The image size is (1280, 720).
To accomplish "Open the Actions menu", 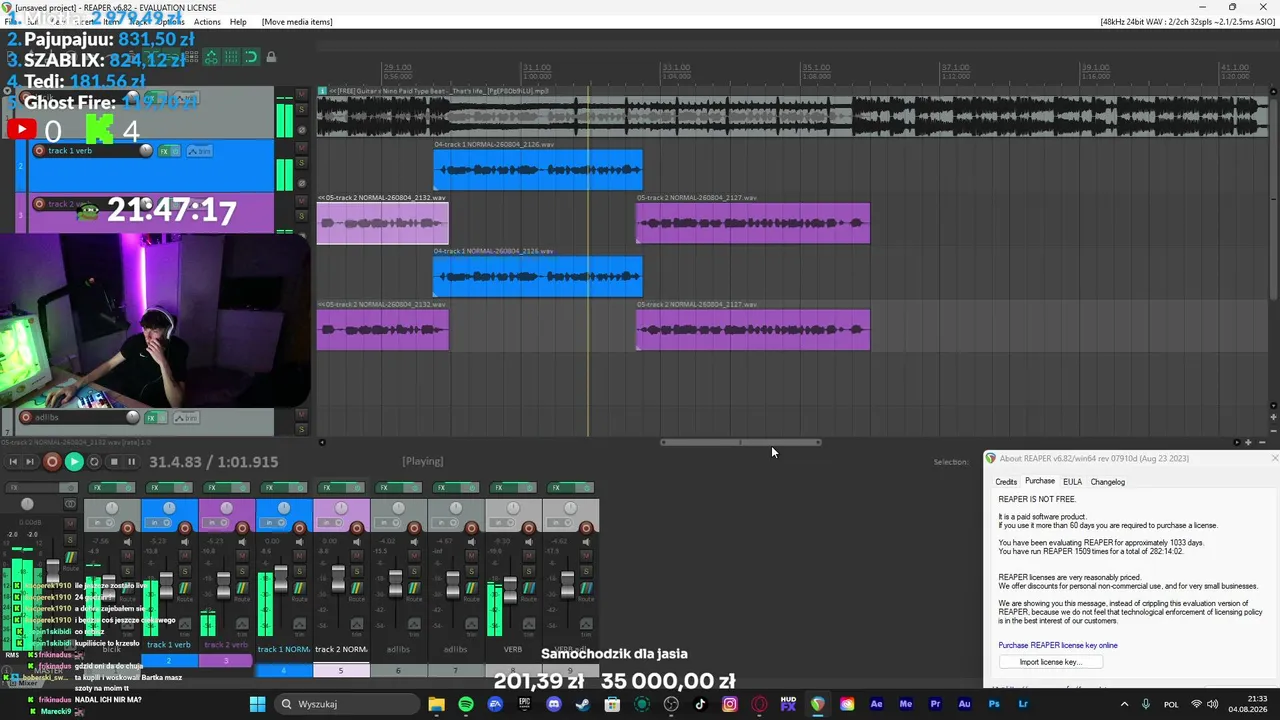I will (207, 22).
